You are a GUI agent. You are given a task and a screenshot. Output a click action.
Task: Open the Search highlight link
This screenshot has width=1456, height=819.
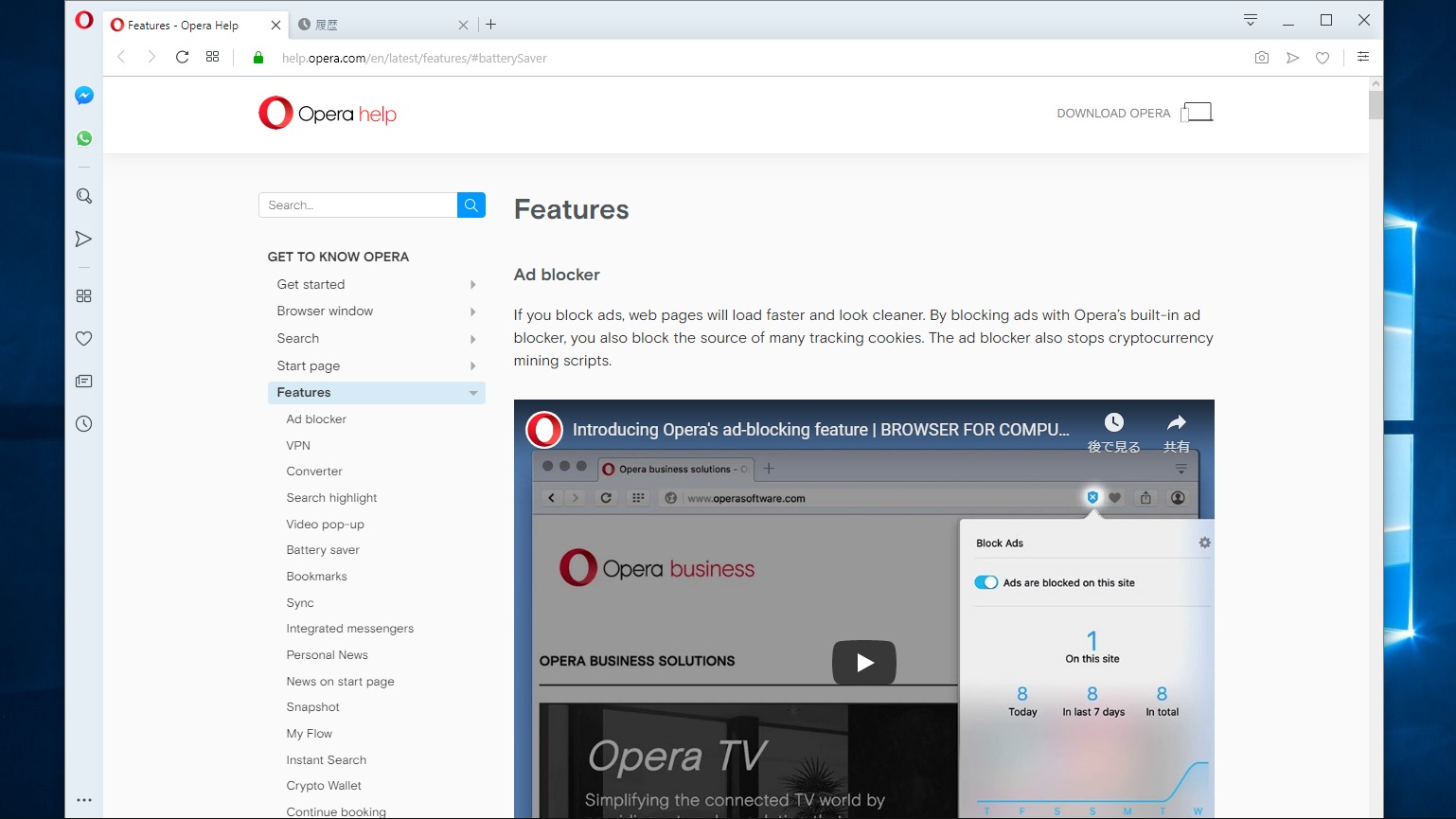point(331,498)
